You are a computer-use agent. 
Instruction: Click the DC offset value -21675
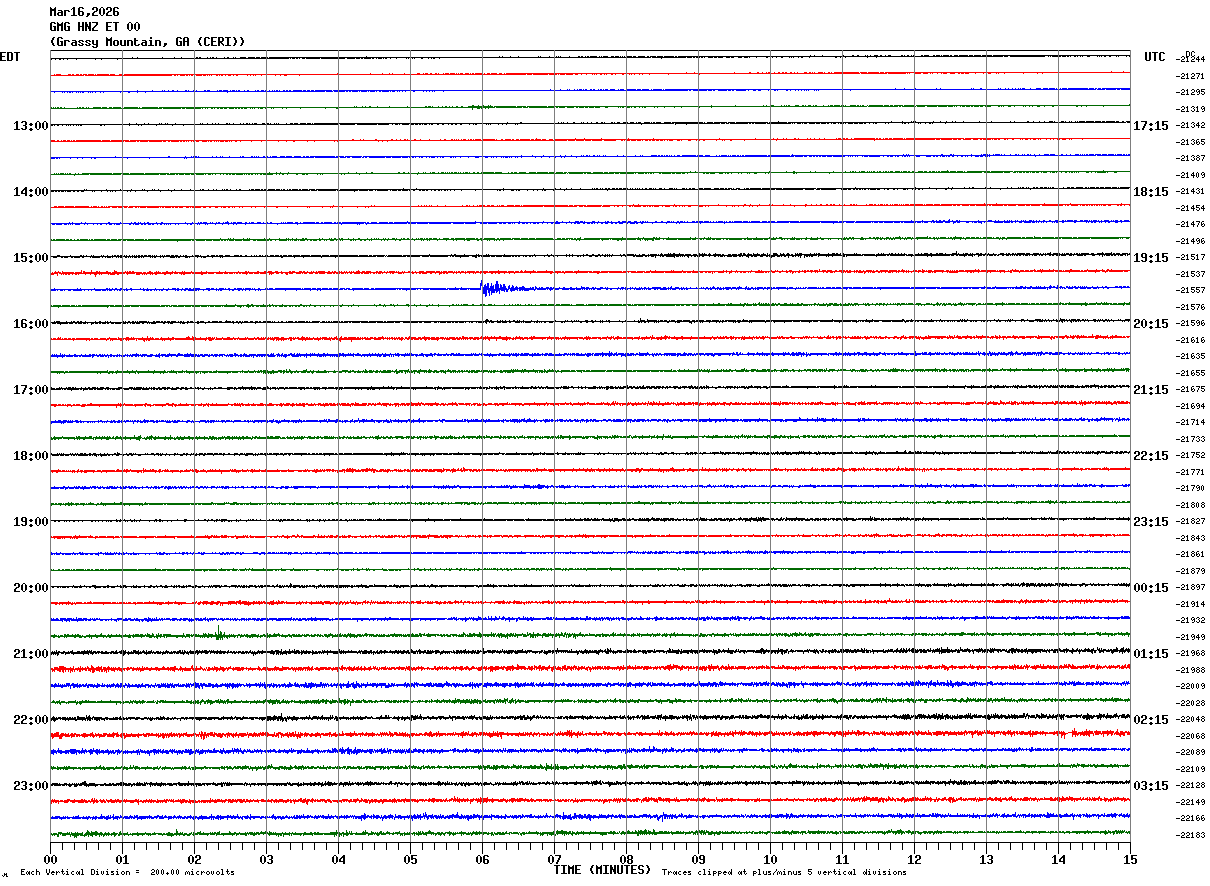1191,390
